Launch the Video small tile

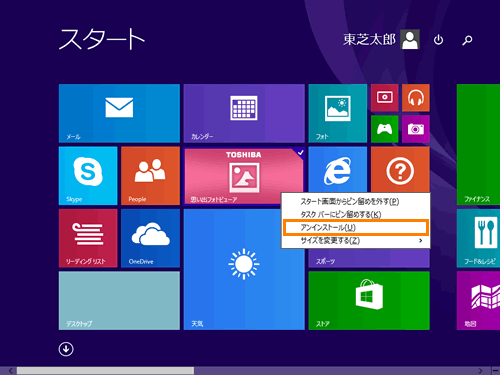[x=384, y=98]
